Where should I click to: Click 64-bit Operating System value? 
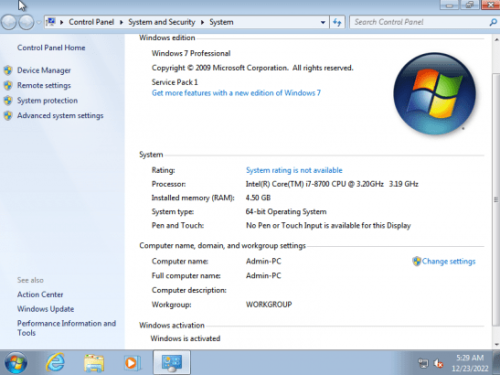286,212
